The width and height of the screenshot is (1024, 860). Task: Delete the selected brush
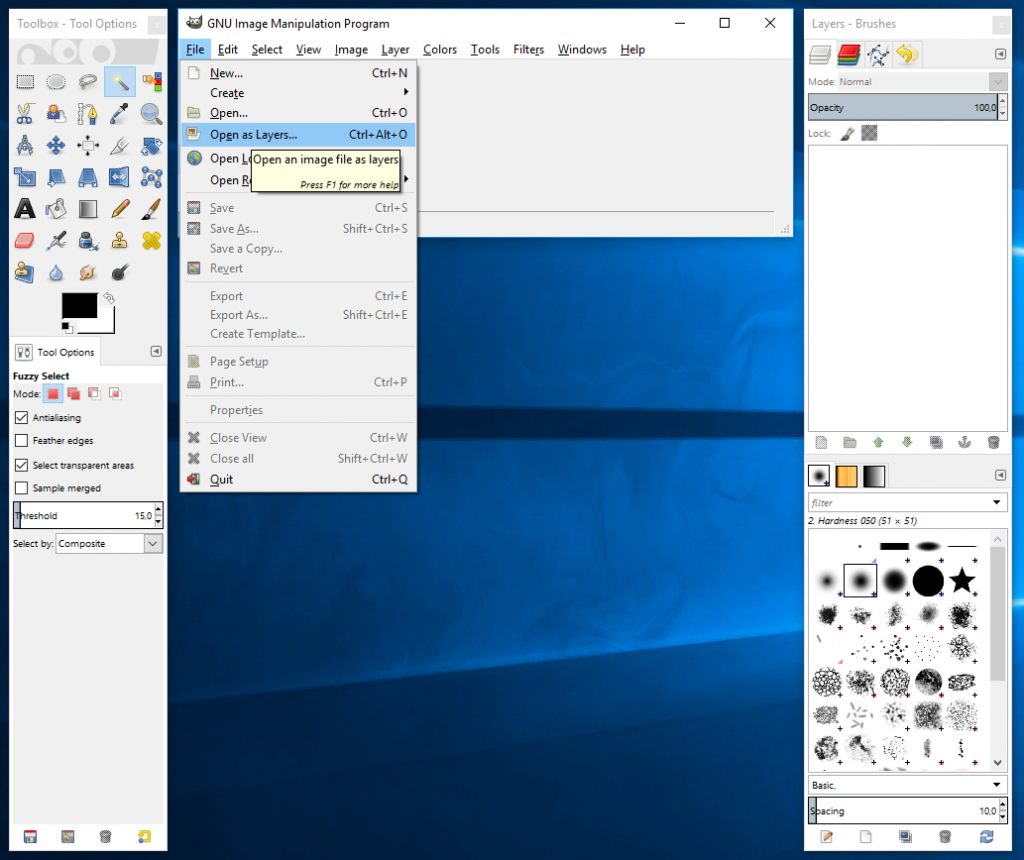coord(944,837)
